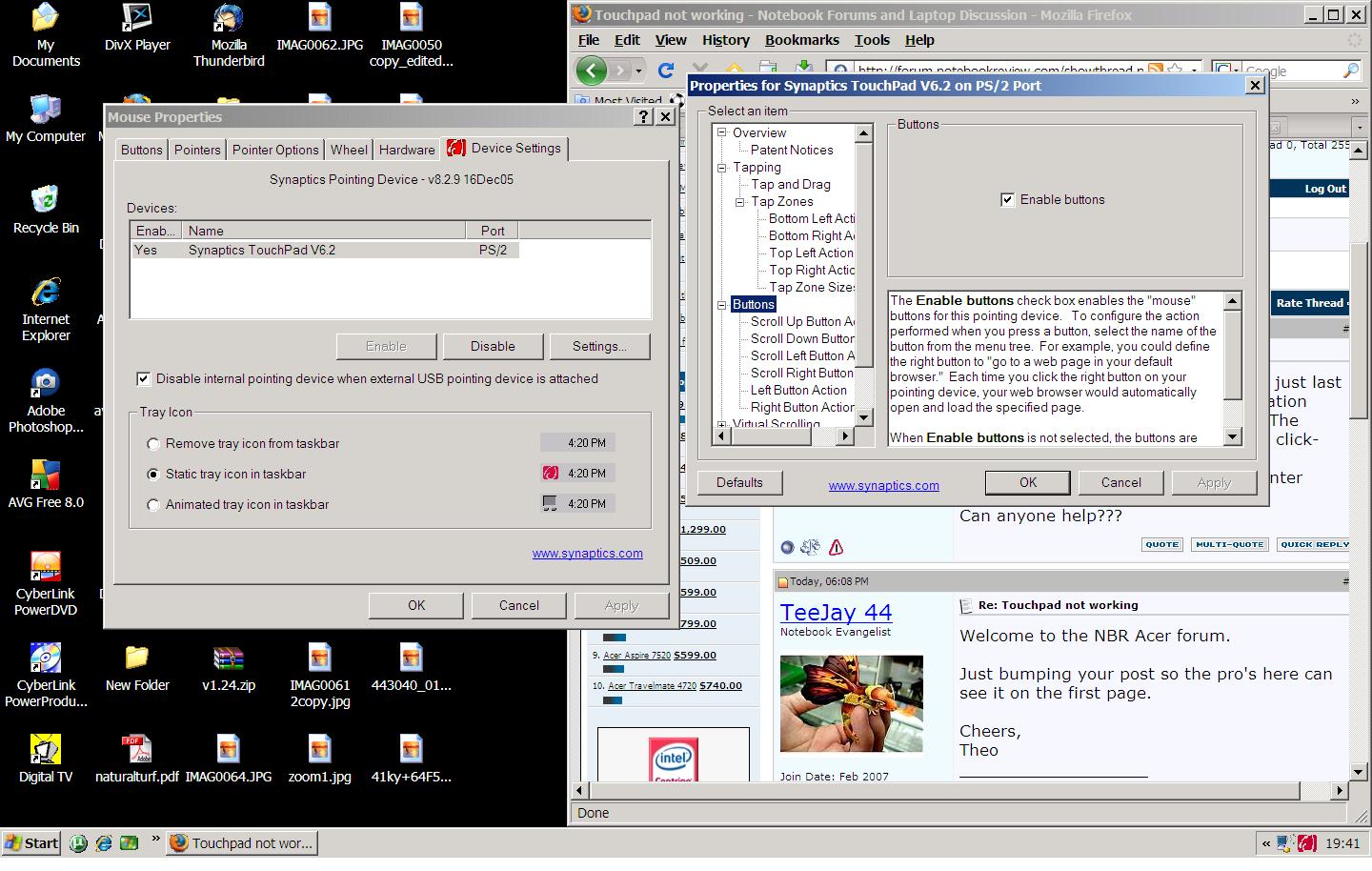Image resolution: width=1372 pixels, height=871 pixels.
Task: Select the IMAG0062.JPG desktop file
Action: click(319, 29)
